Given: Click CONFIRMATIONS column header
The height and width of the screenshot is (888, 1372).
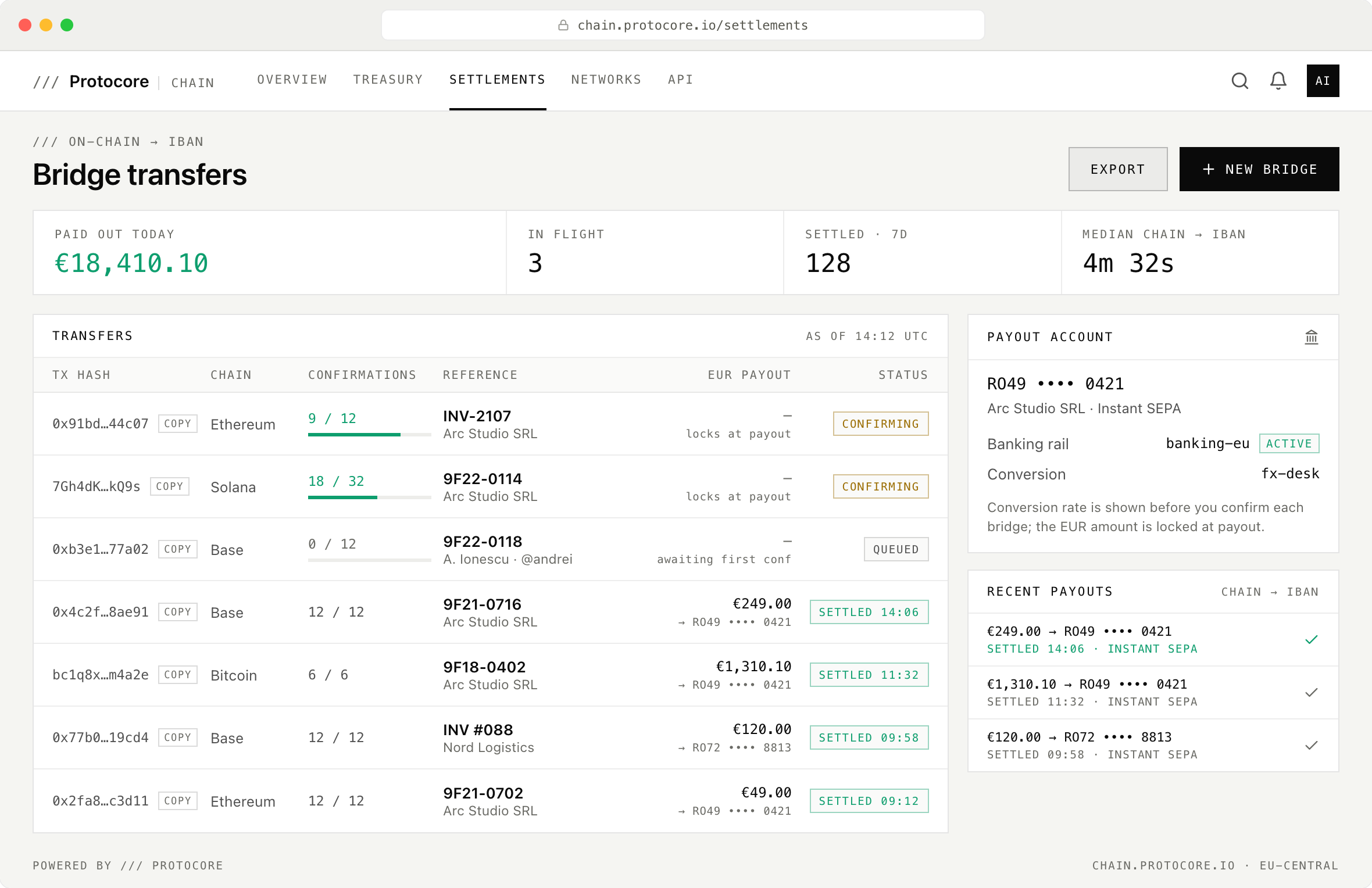Looking at the screenshot, I should click(x=362, y=375).
